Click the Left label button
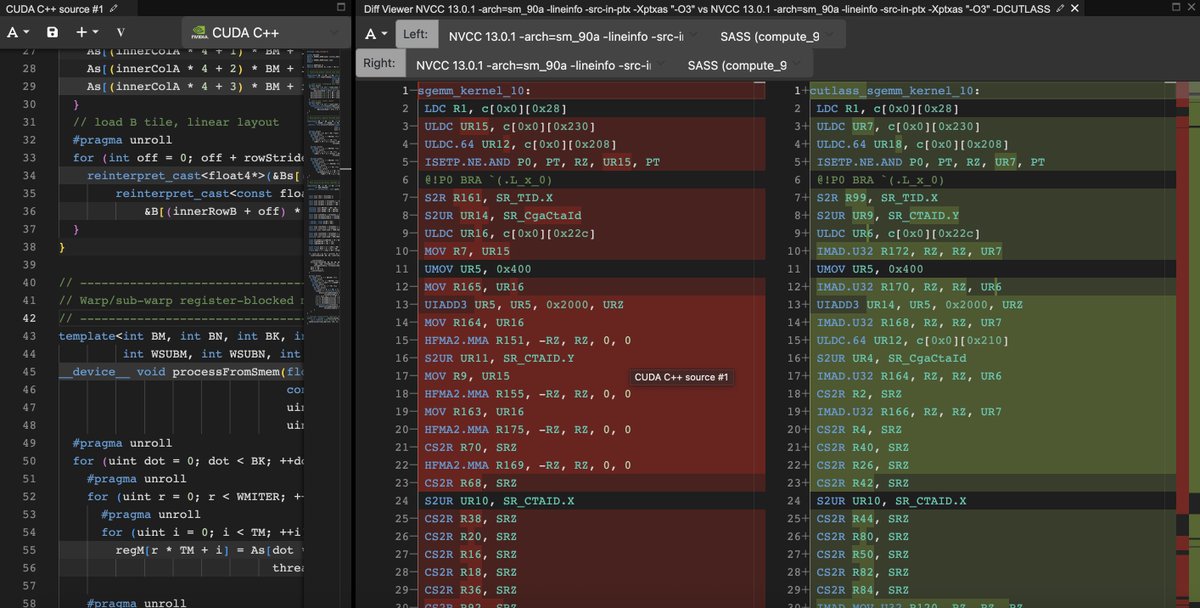The image size is (1200, 608). coord(416,35)
